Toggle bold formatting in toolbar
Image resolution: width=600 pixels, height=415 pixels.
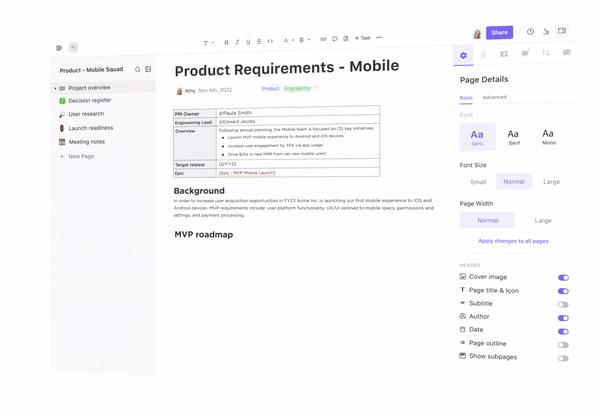point(227,42)
